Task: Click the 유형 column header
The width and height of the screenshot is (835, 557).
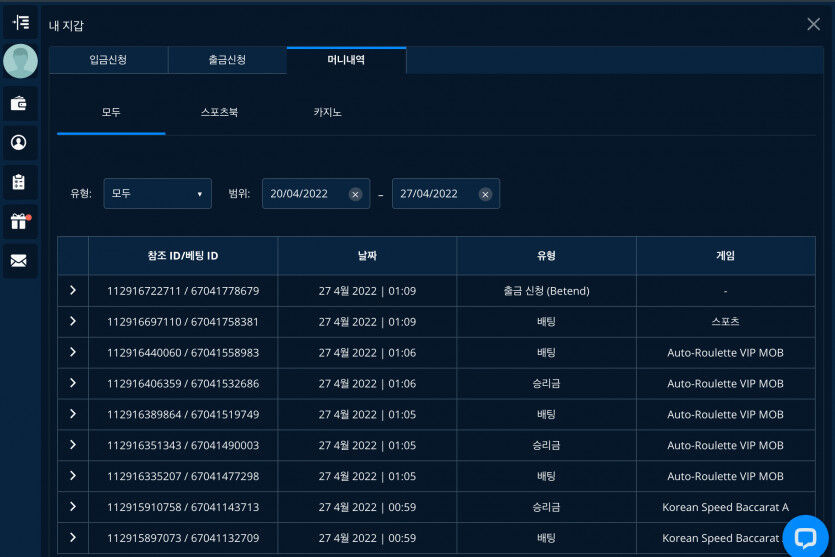Action: (546, 256)
